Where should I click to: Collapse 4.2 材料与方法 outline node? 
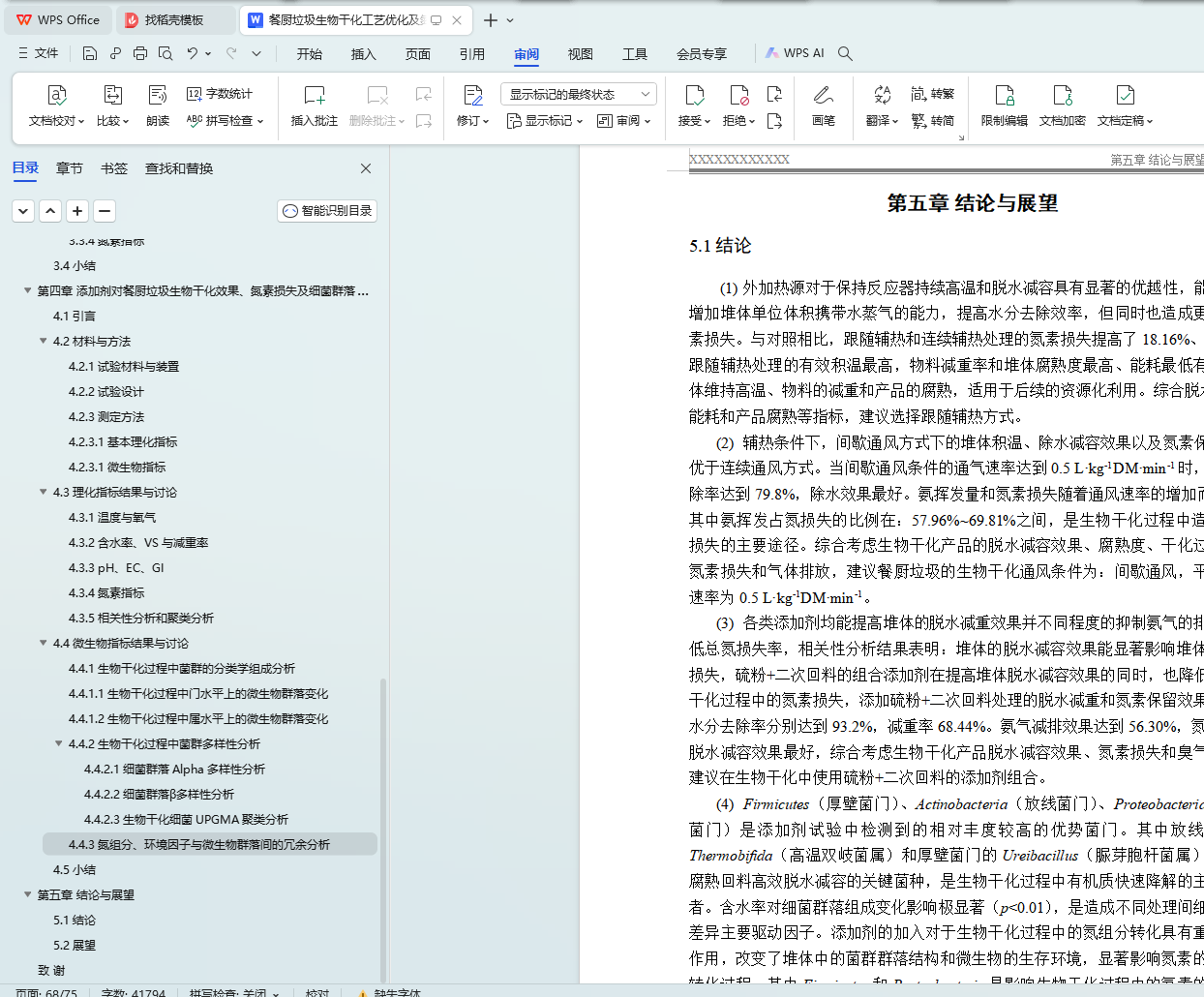point(43,341)
